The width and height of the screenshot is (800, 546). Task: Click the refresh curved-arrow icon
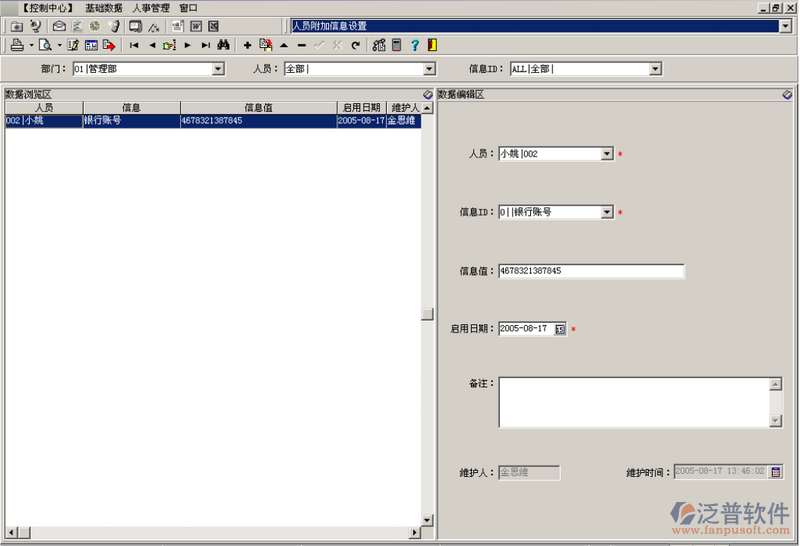tap(356, 45)
